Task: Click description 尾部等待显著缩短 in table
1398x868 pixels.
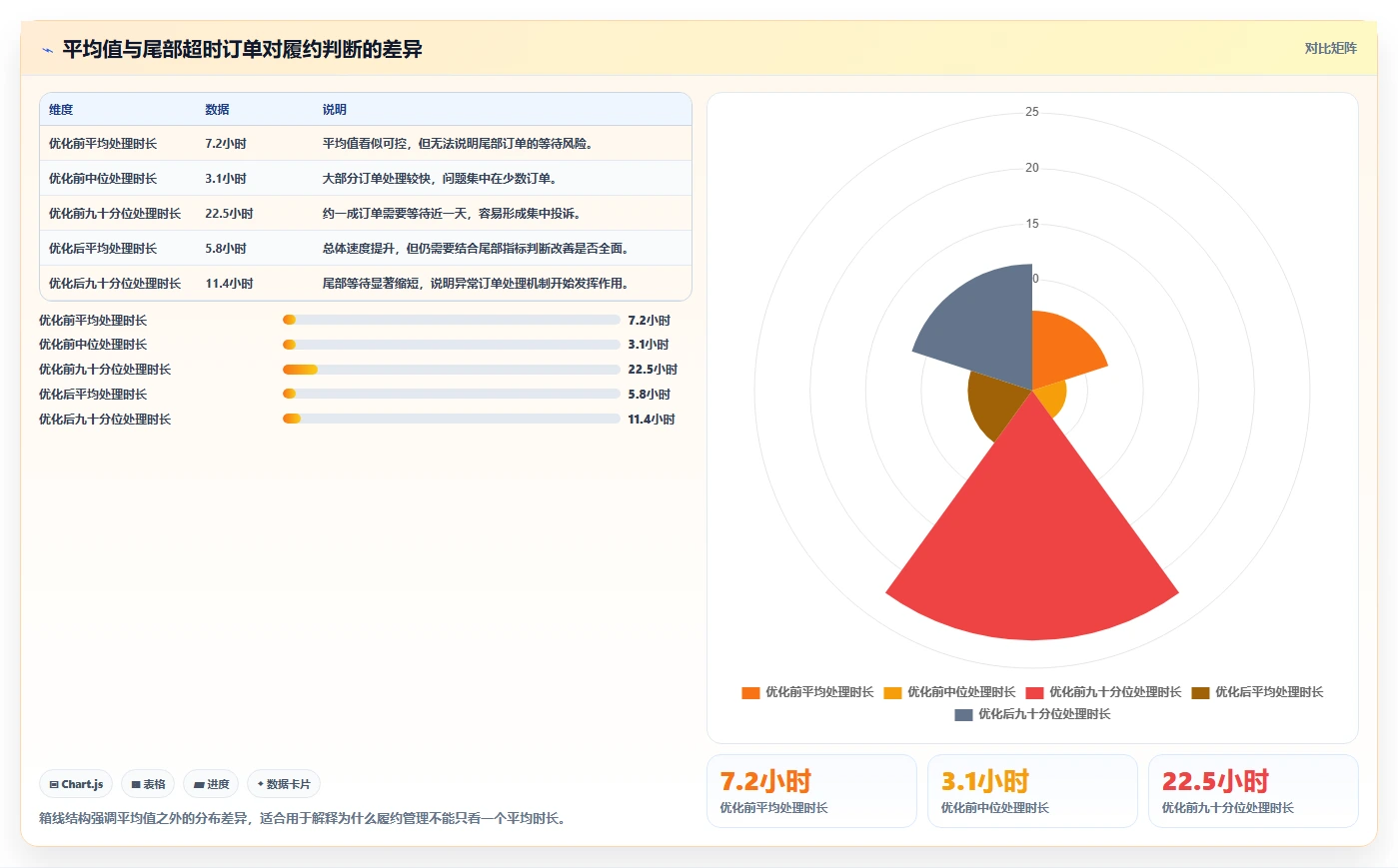Action: (477, 284)
